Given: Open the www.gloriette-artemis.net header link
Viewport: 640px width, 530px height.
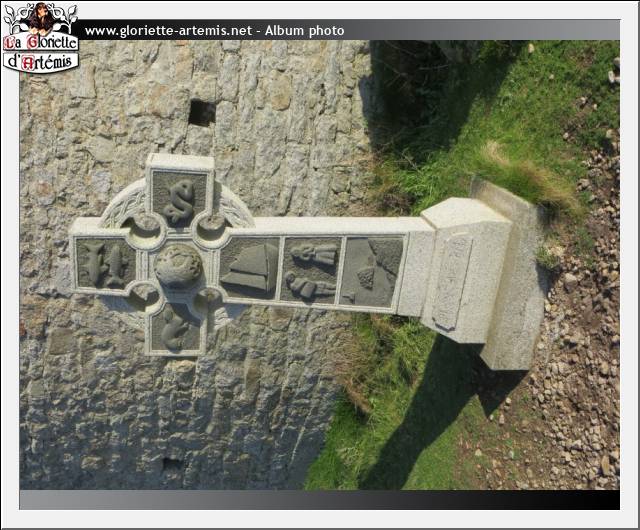Looking at the screenshot, I should pos(168,31).
